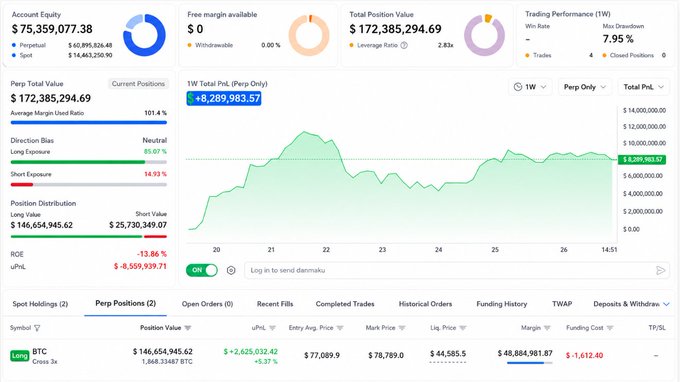The image size is (680, 382).
Task: Switch to Spot Holdings (2) tab
Action: click(x=40, y=304)
